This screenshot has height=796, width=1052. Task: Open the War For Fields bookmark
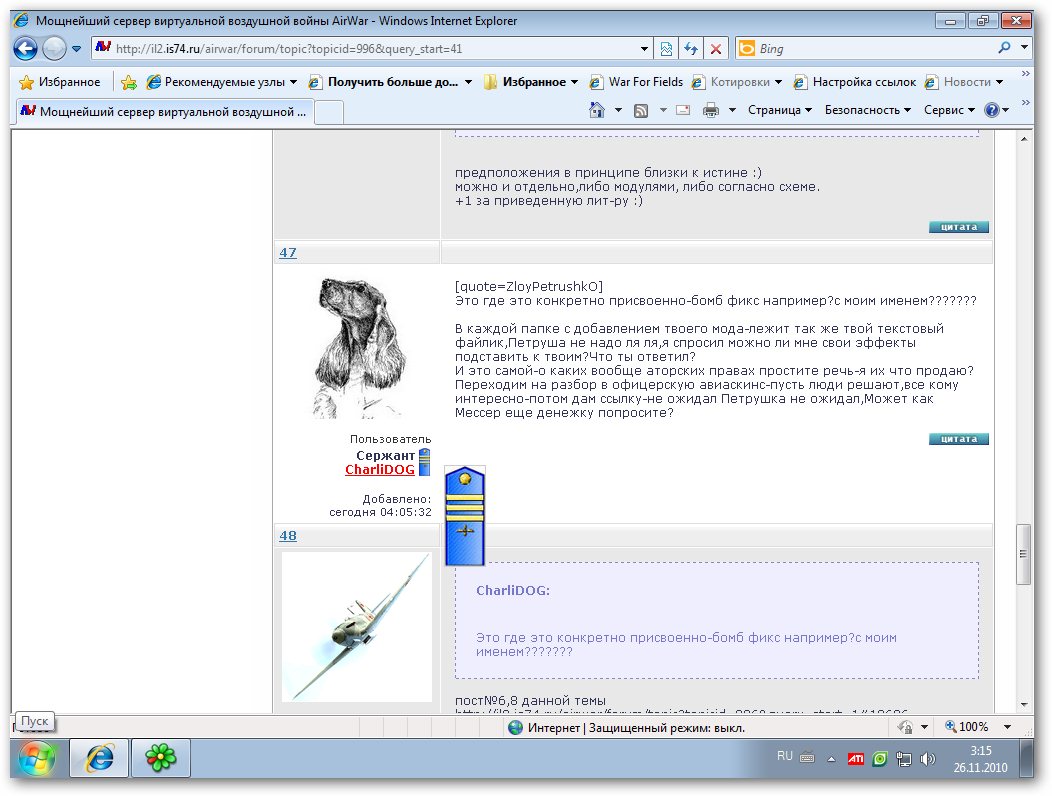pos(636,82)
